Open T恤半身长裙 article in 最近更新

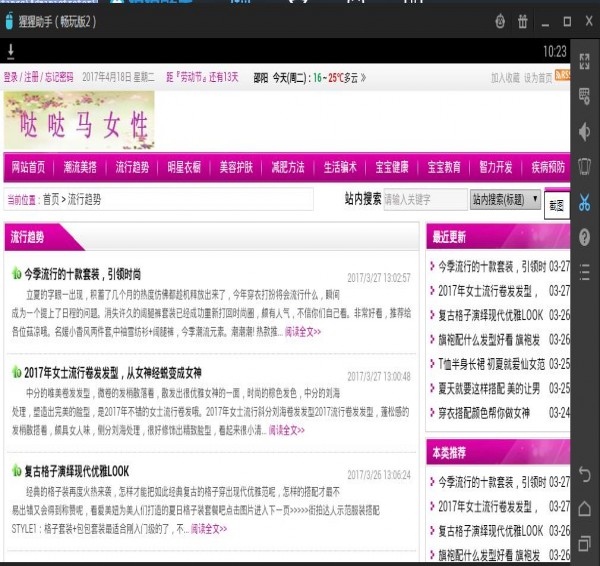pyautogui.click(x=491, y=364)
